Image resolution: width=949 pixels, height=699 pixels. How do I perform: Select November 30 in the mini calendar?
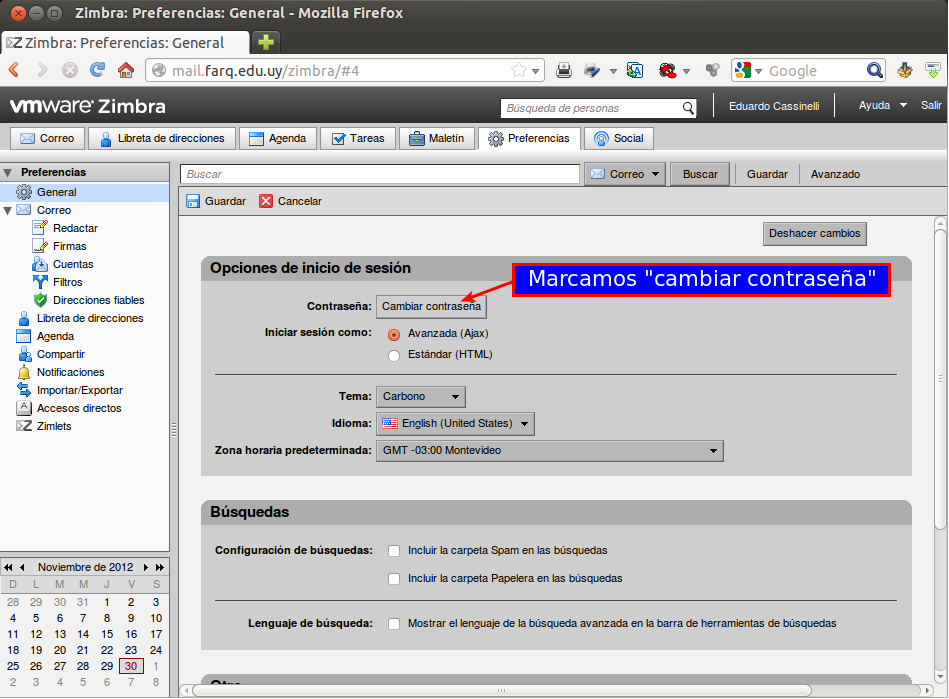coord(131,666)
